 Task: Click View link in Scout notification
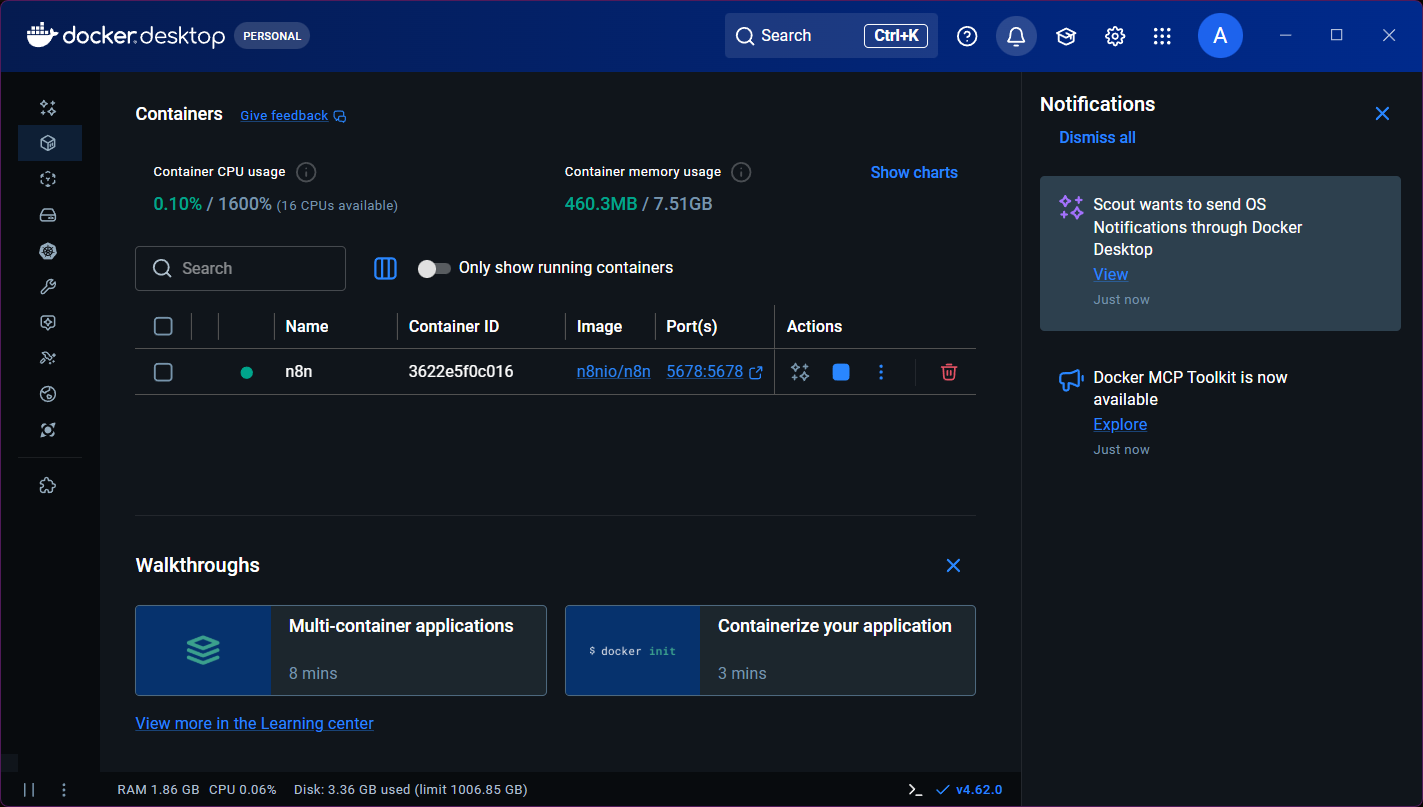click(1110, 274)
